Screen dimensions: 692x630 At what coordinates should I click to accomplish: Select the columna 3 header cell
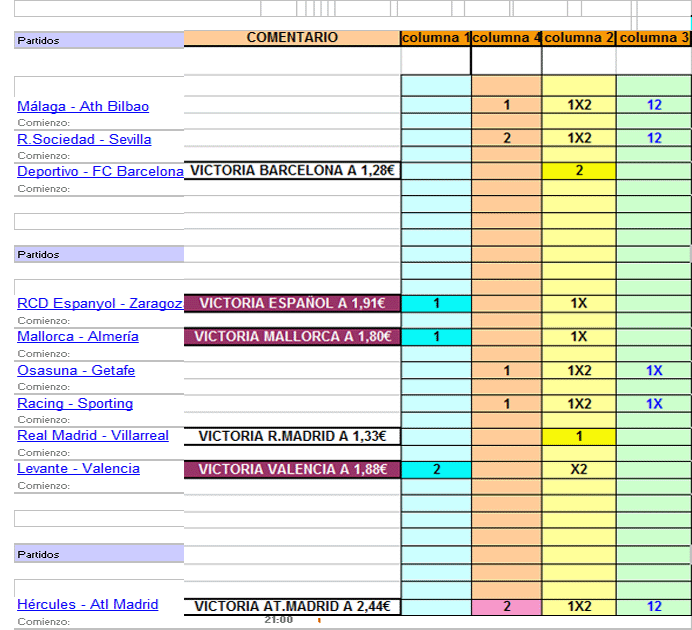tap(654, 38)
